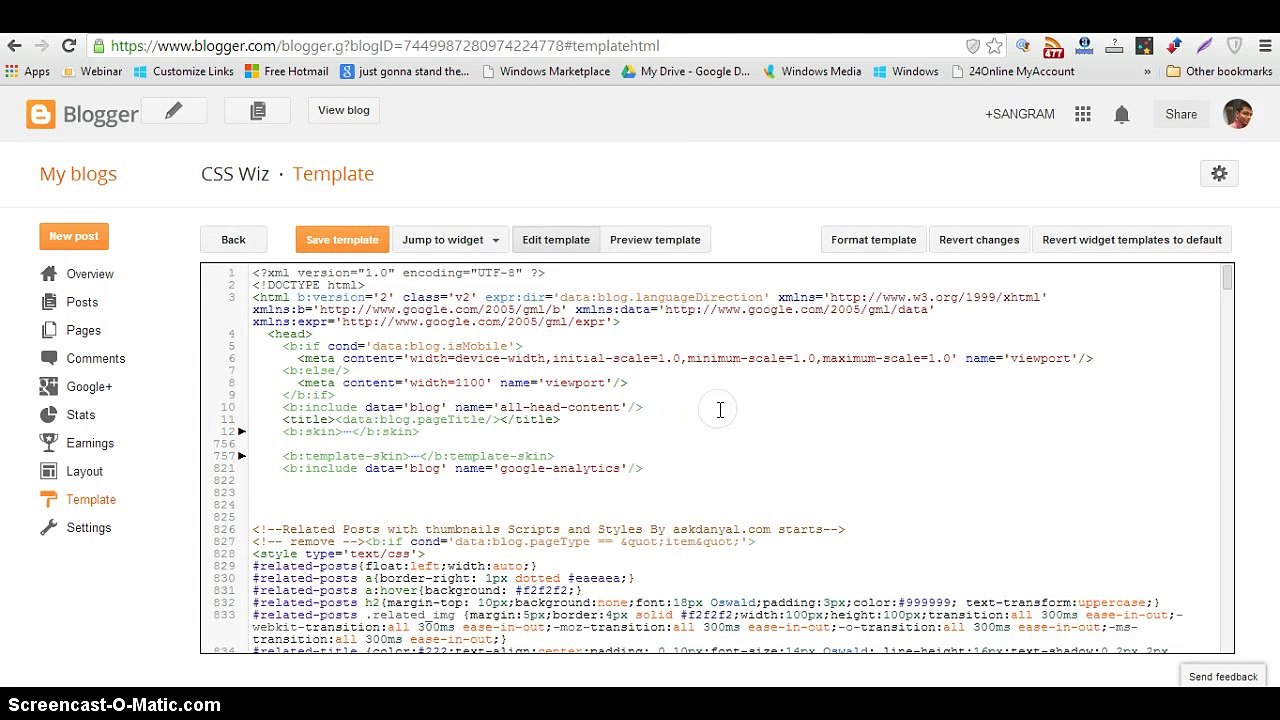The height and width of the screenshot is (720, 1280).
Task: Select Edit template tab
Action: (x=556, y=240)
